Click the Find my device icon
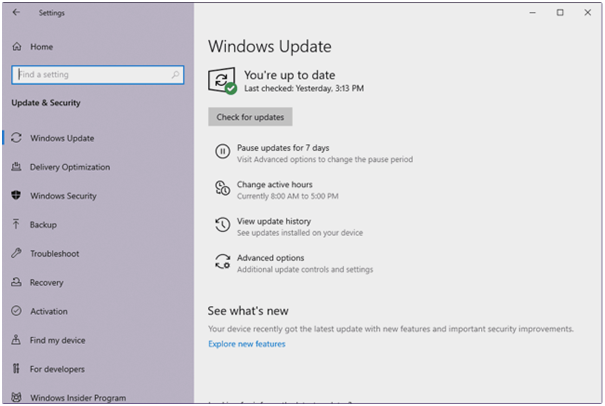605x406 pixels. (x=16, y=340)
